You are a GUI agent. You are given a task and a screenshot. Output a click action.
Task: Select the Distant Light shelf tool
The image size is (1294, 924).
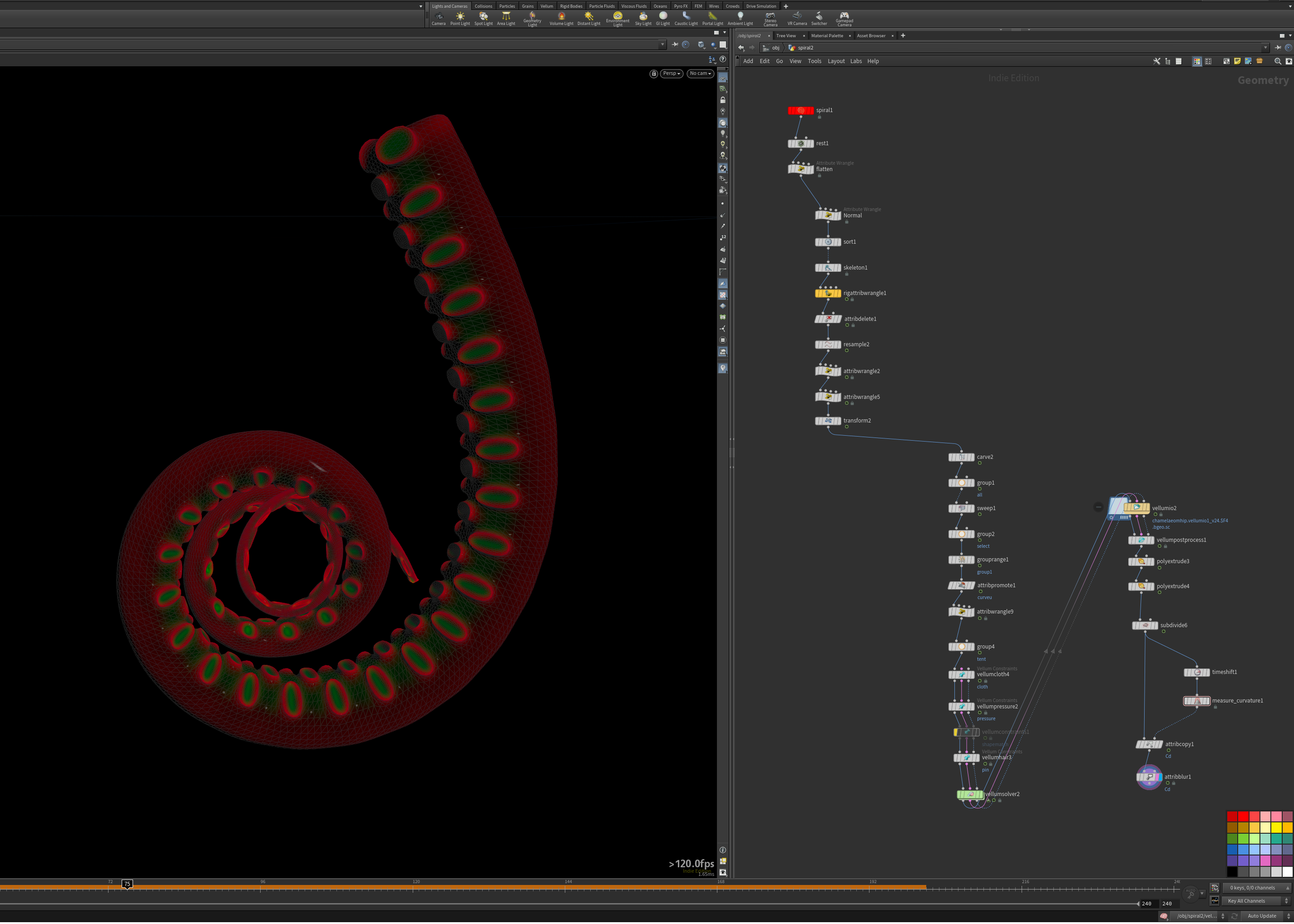[x=588, y=19]
